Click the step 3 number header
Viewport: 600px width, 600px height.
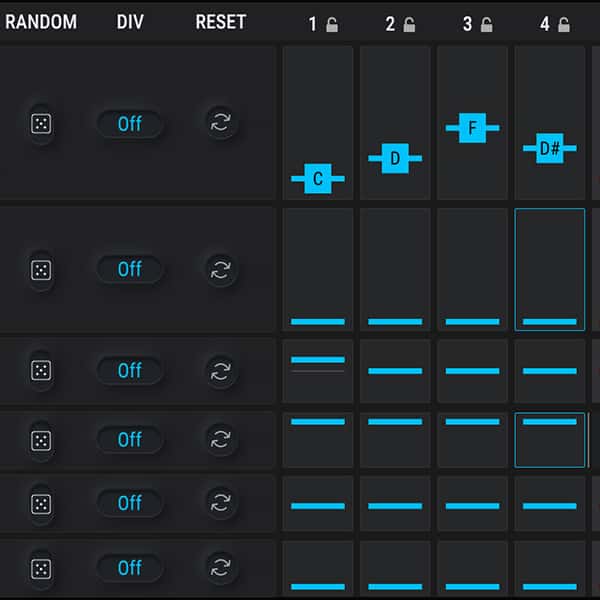[x=467, y=24]
